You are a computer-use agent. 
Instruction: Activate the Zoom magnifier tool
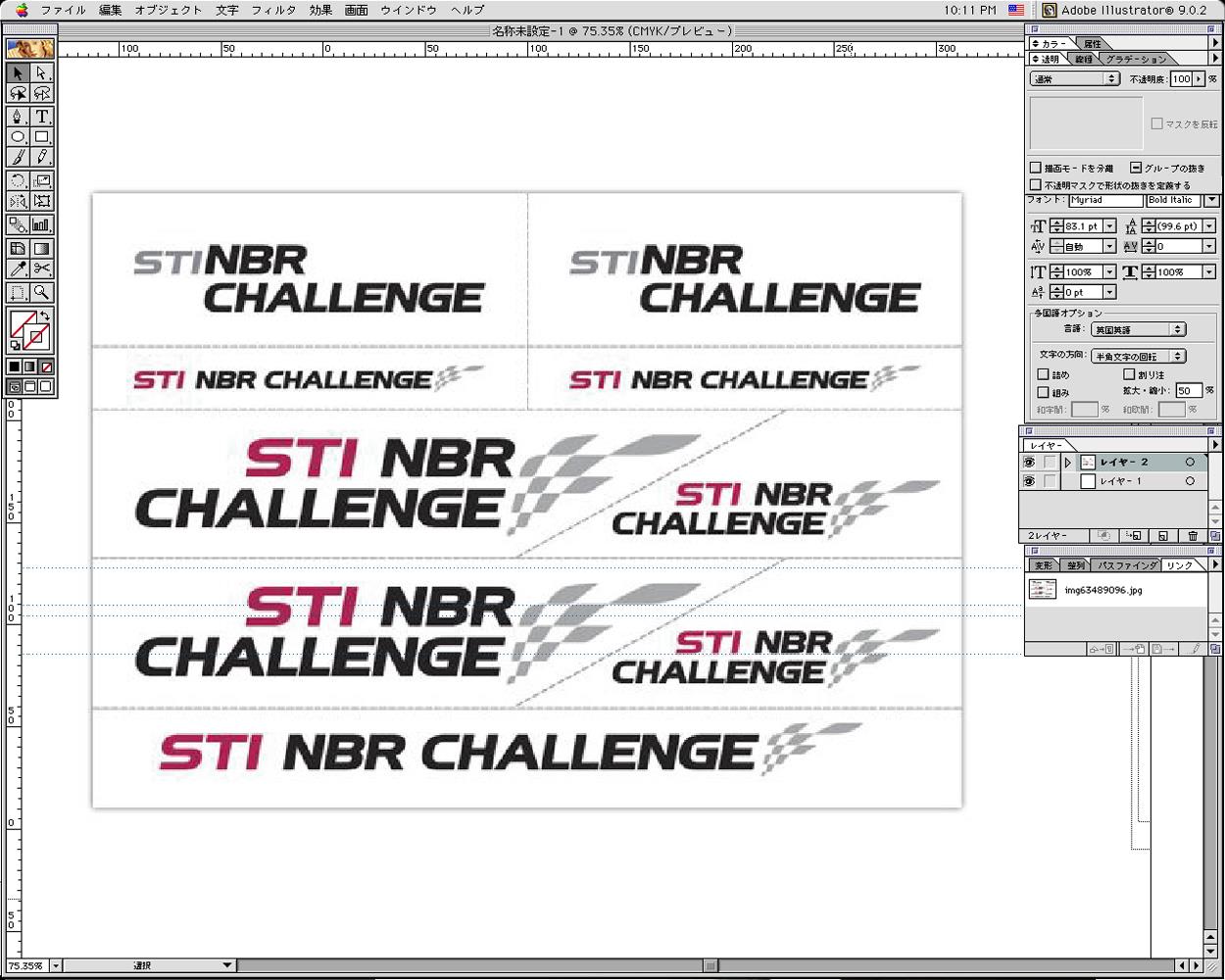tap(42, 292)
